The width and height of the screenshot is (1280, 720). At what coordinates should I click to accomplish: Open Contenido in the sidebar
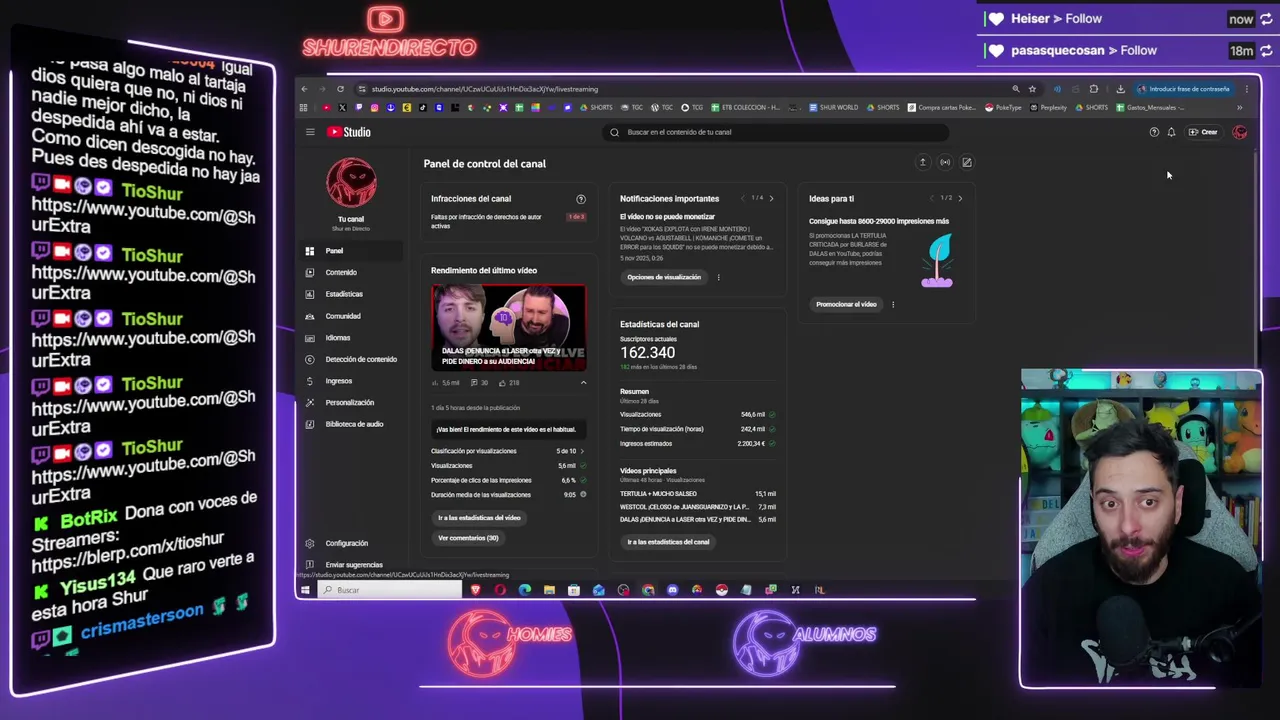click(352, 272)
